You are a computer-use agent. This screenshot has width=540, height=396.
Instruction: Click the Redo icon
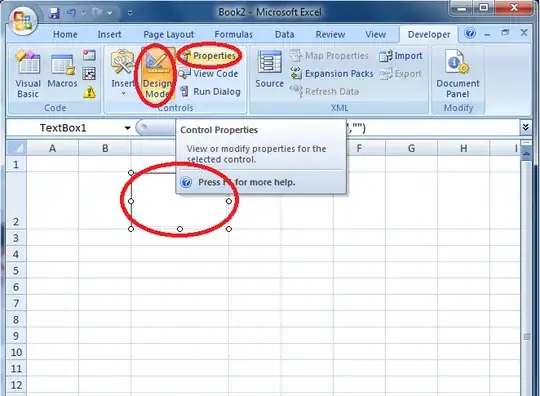[97, 13]
